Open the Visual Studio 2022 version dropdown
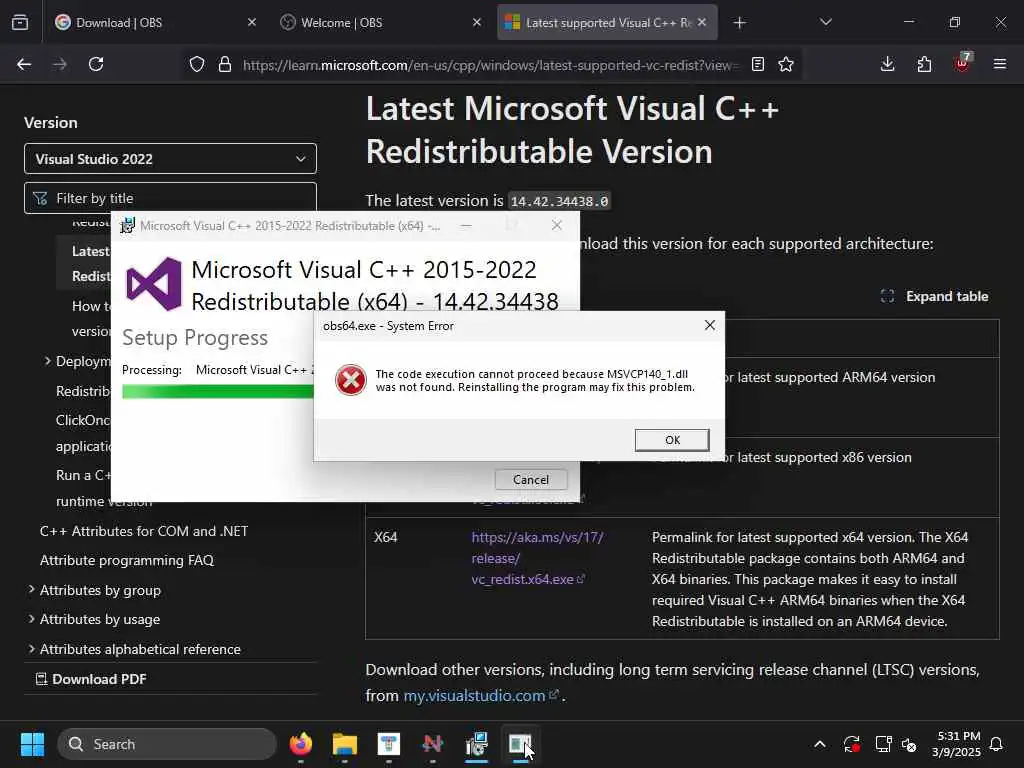The height and width of the screenshot is (768, 1024). 170,159
